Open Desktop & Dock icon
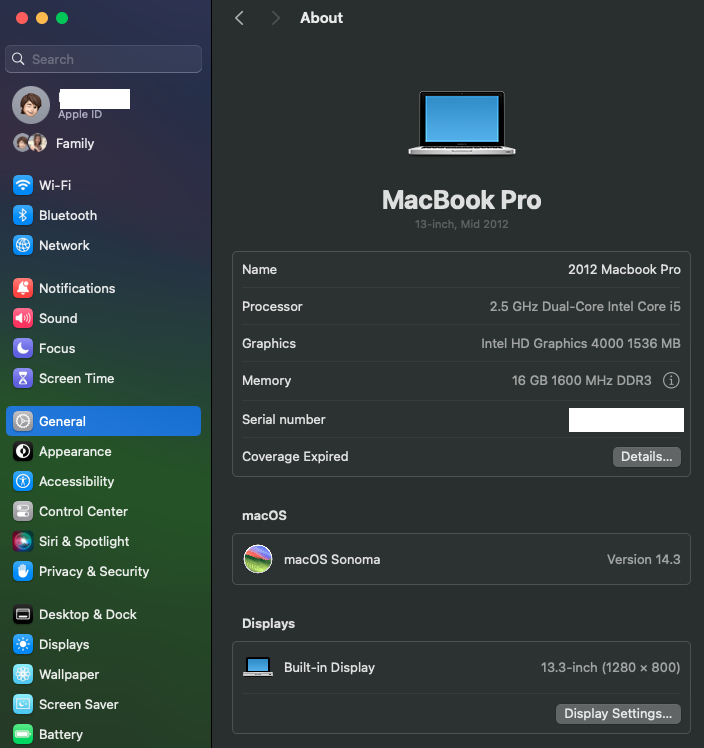Viewport: 704px width, 748px height. [23, 614]
